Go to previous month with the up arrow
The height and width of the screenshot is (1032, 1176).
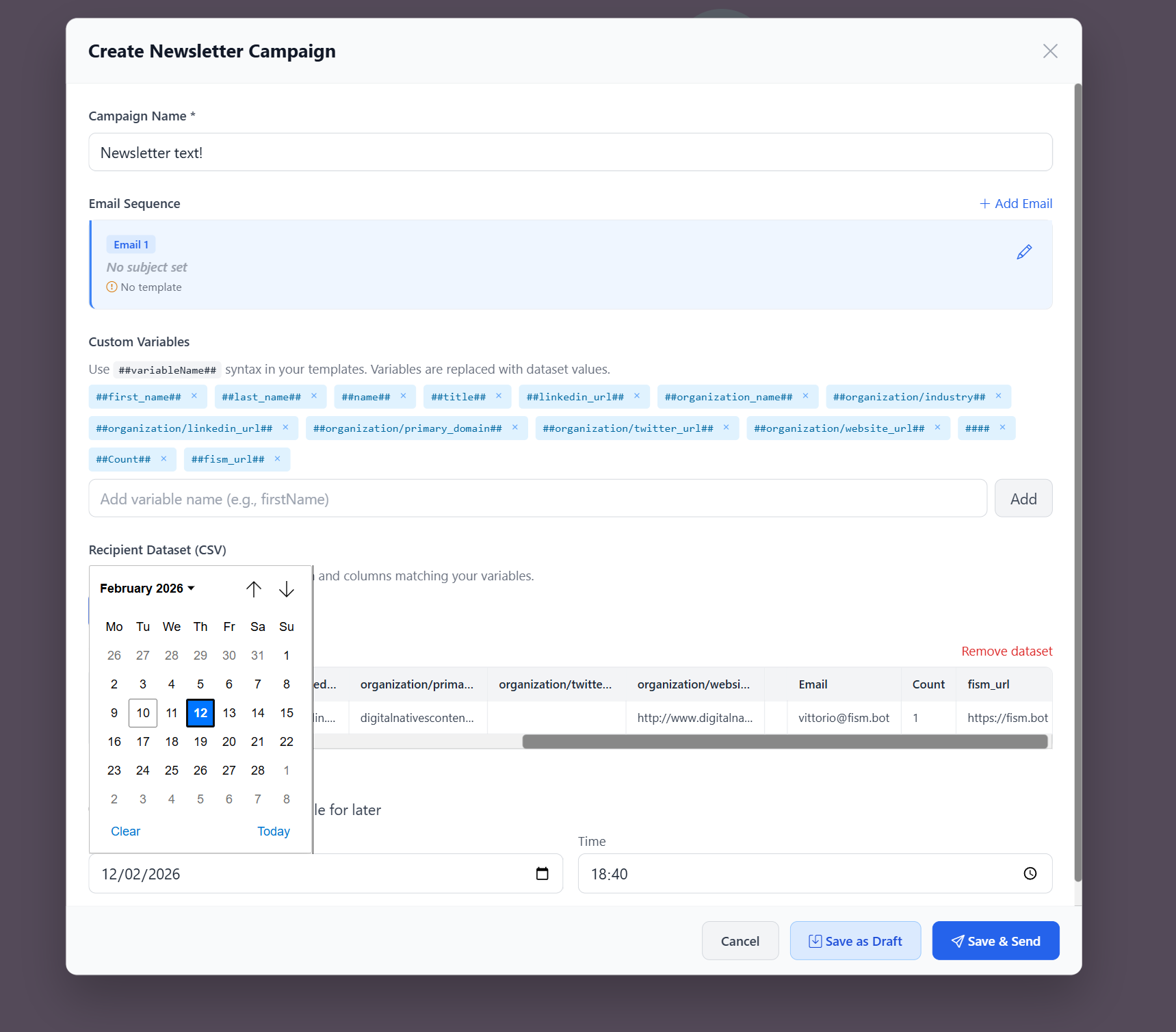(x=254, y=589)
